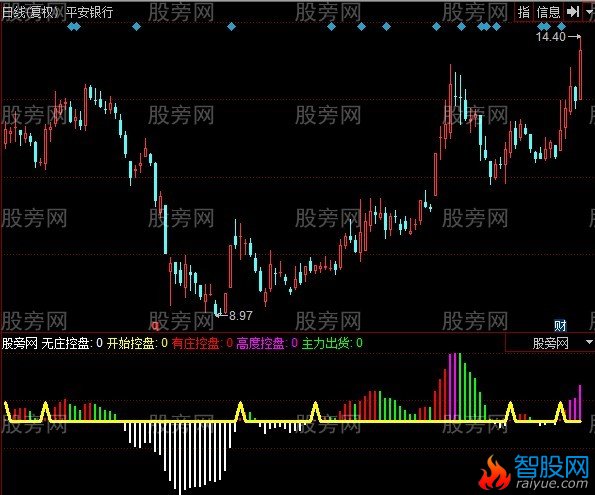Click the 8.97 low price label

[x=241, y=315]
